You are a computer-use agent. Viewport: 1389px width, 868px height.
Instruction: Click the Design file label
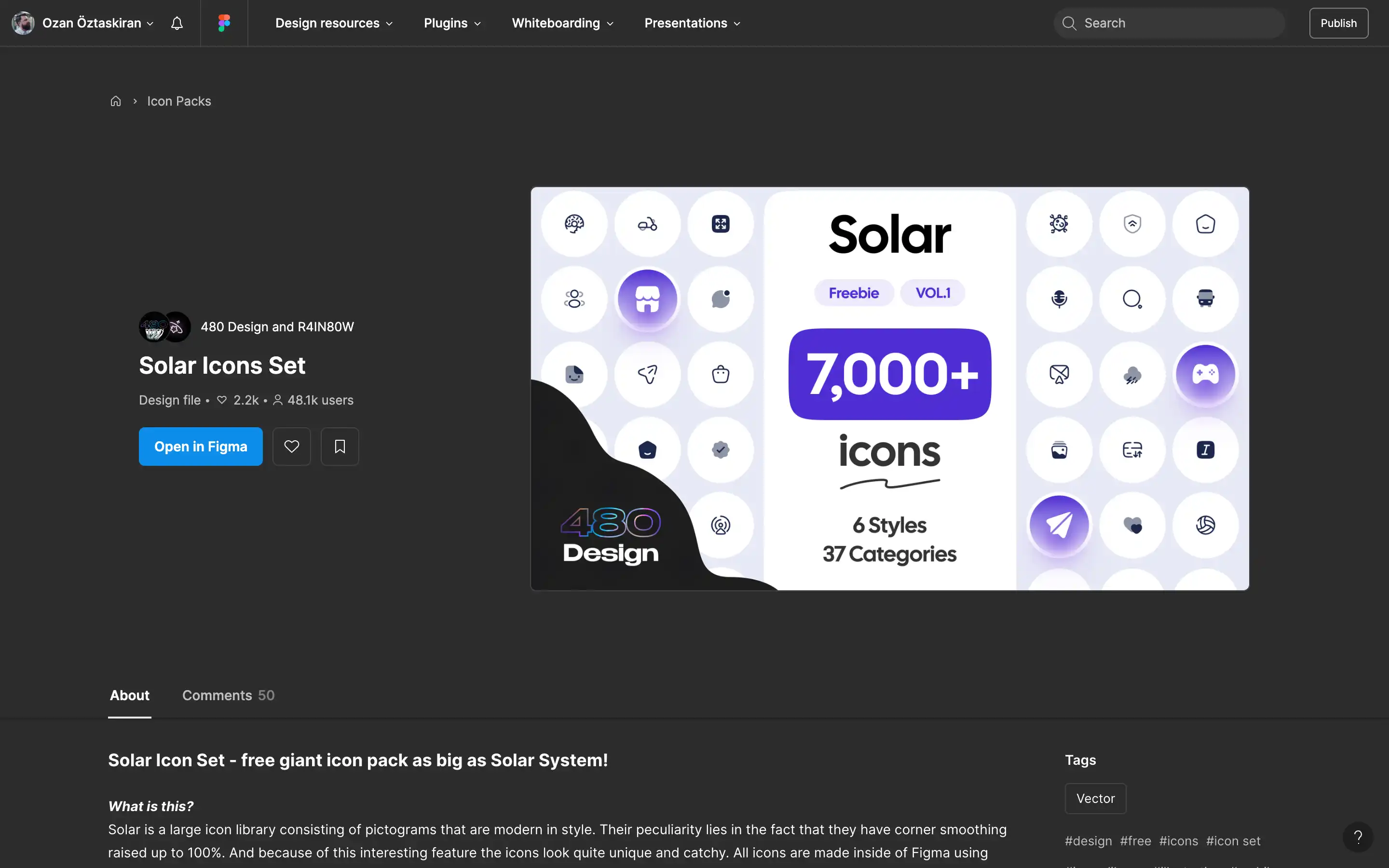(x=170, y=400)
